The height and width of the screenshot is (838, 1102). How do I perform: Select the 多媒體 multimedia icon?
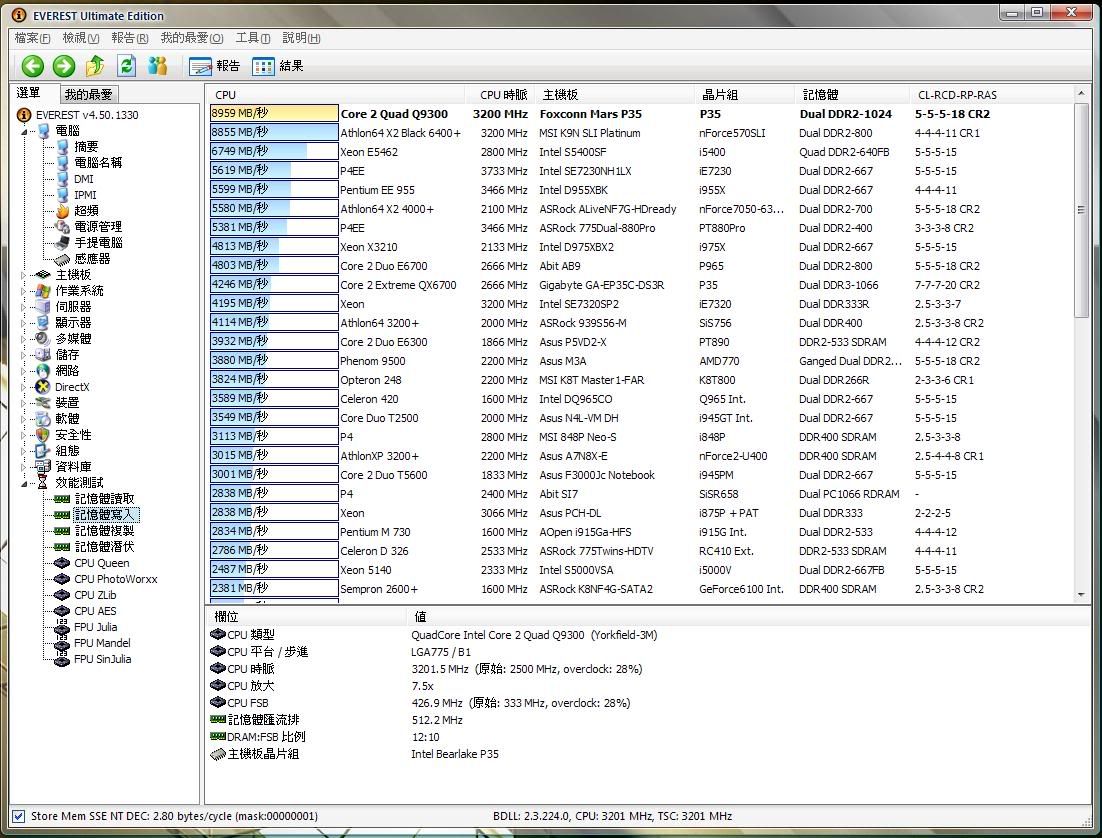43,338
